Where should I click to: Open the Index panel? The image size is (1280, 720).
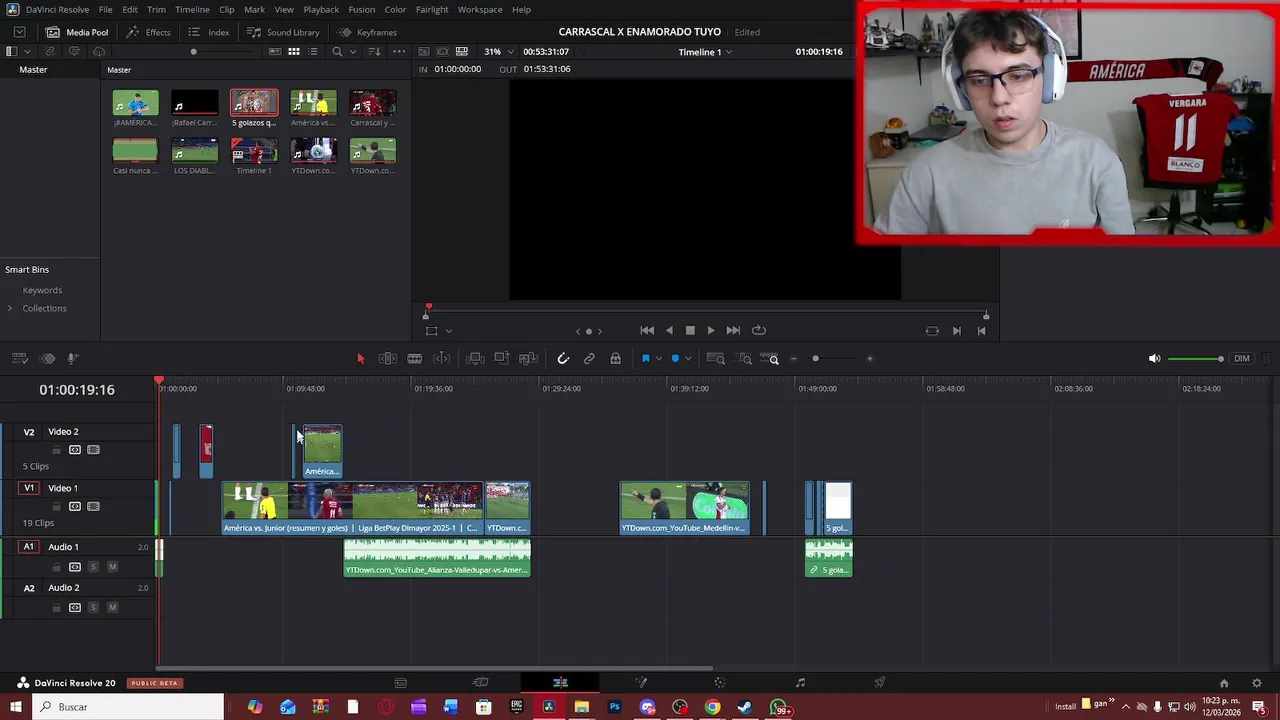[208, 32]
